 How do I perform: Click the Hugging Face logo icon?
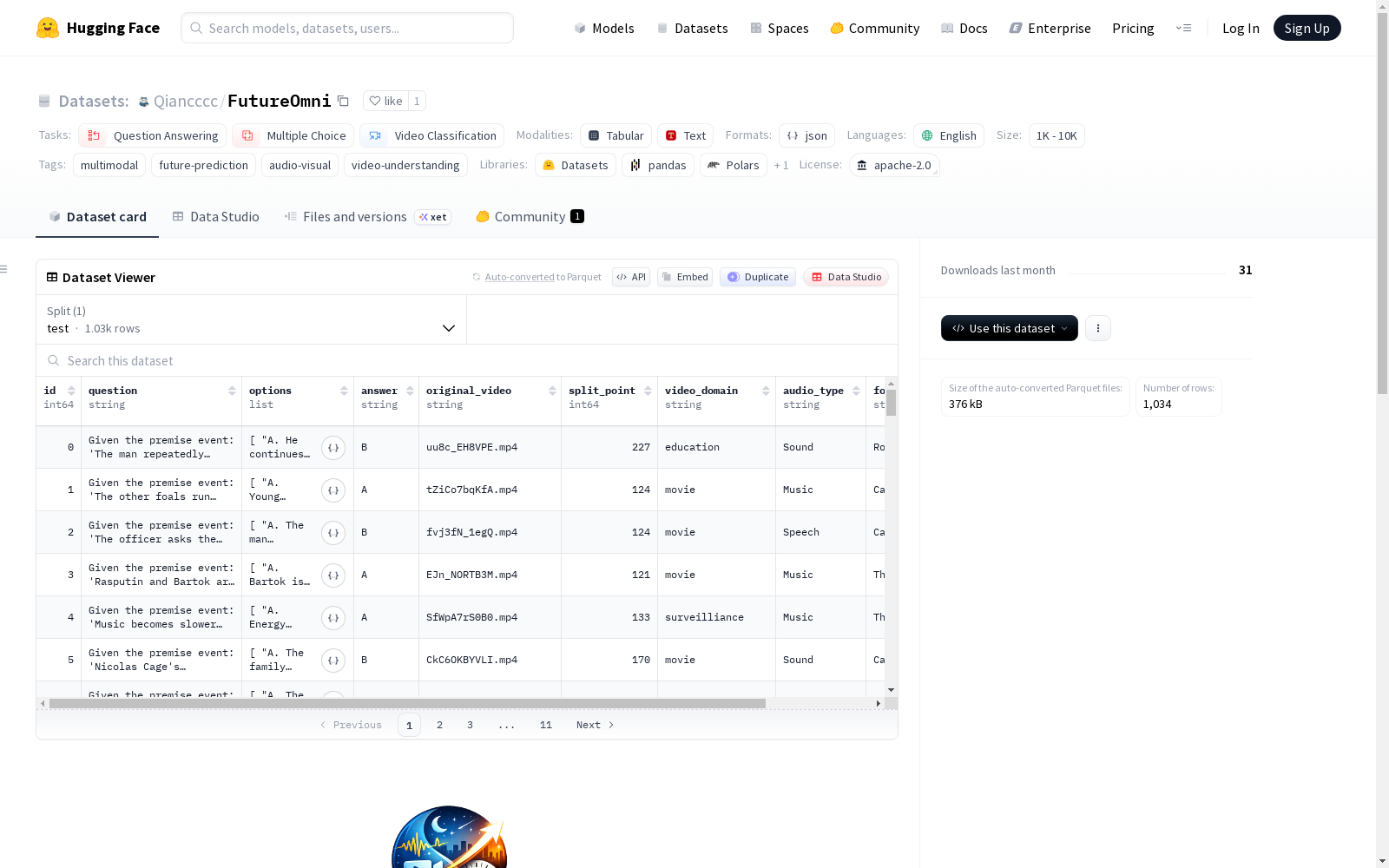tap(48, 28)
